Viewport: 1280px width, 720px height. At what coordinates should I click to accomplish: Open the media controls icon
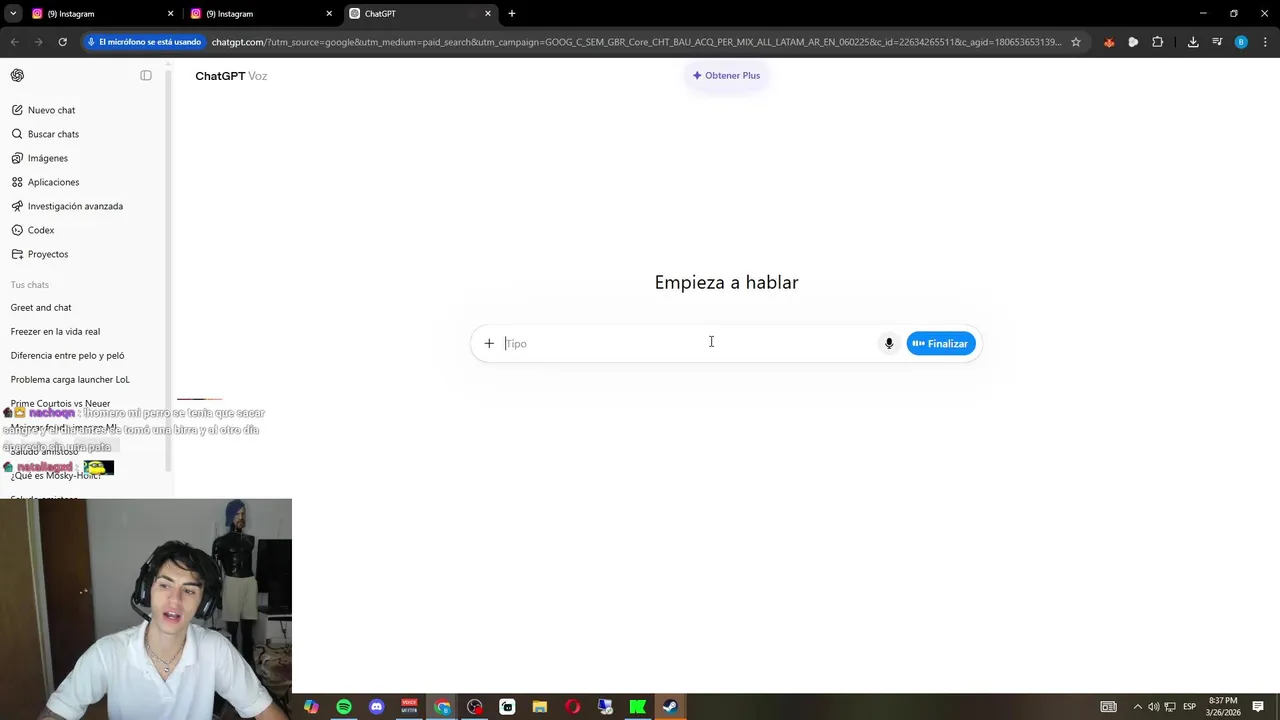[1217, 42]
